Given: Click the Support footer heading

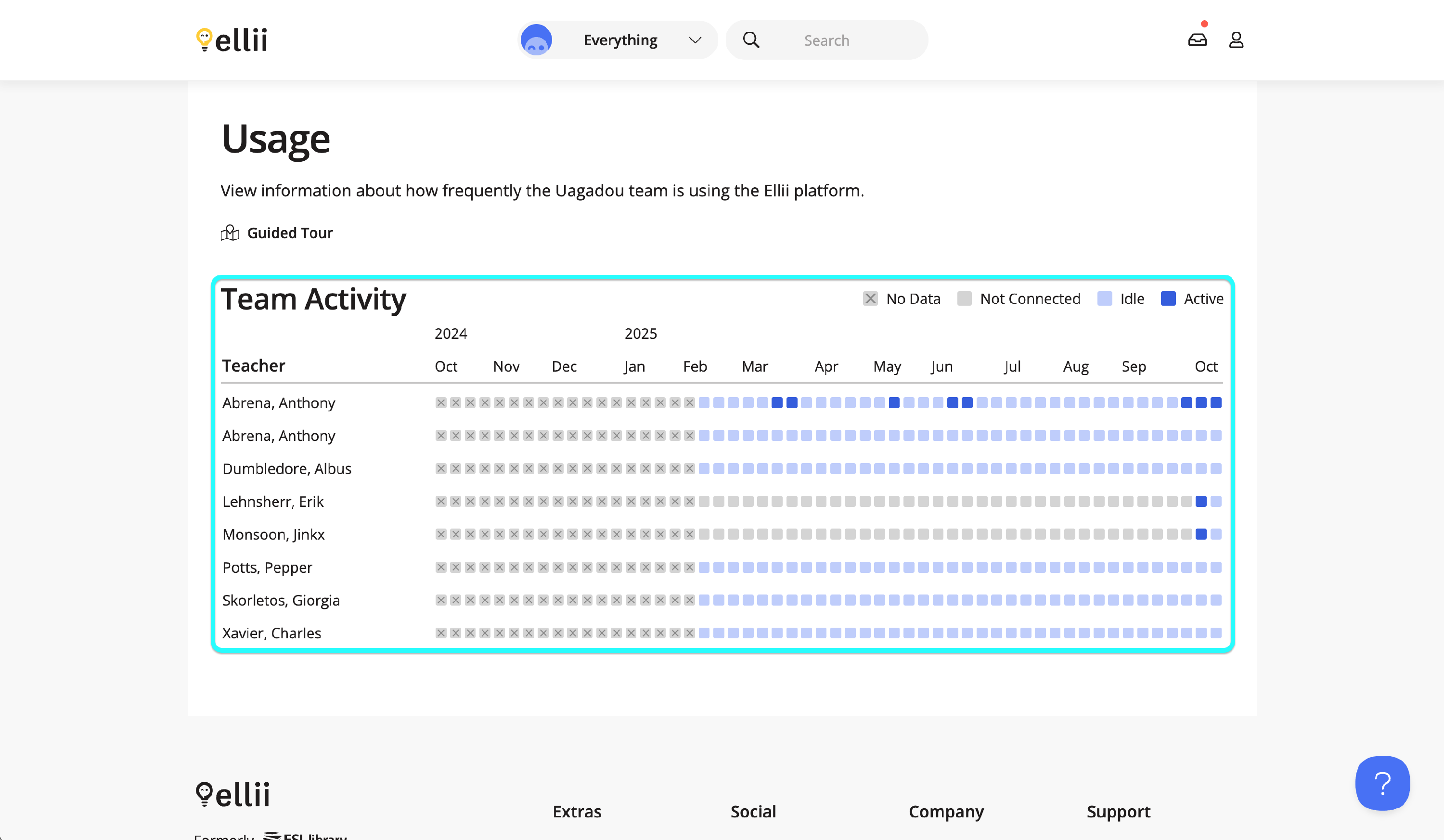Looking at the screenshot, I should pyautogui.click(x=1118, y=811).
